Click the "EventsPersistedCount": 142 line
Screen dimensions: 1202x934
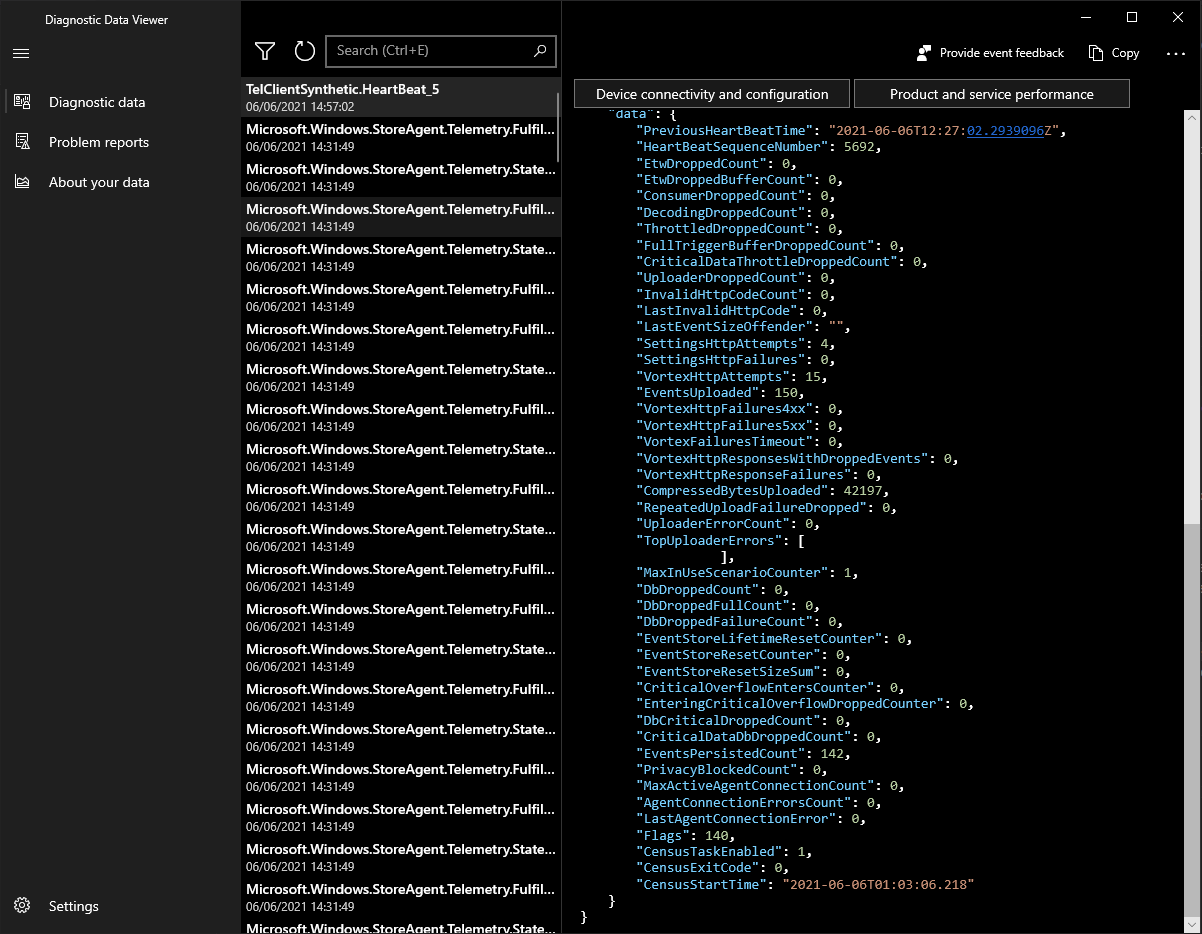[743, 753]
